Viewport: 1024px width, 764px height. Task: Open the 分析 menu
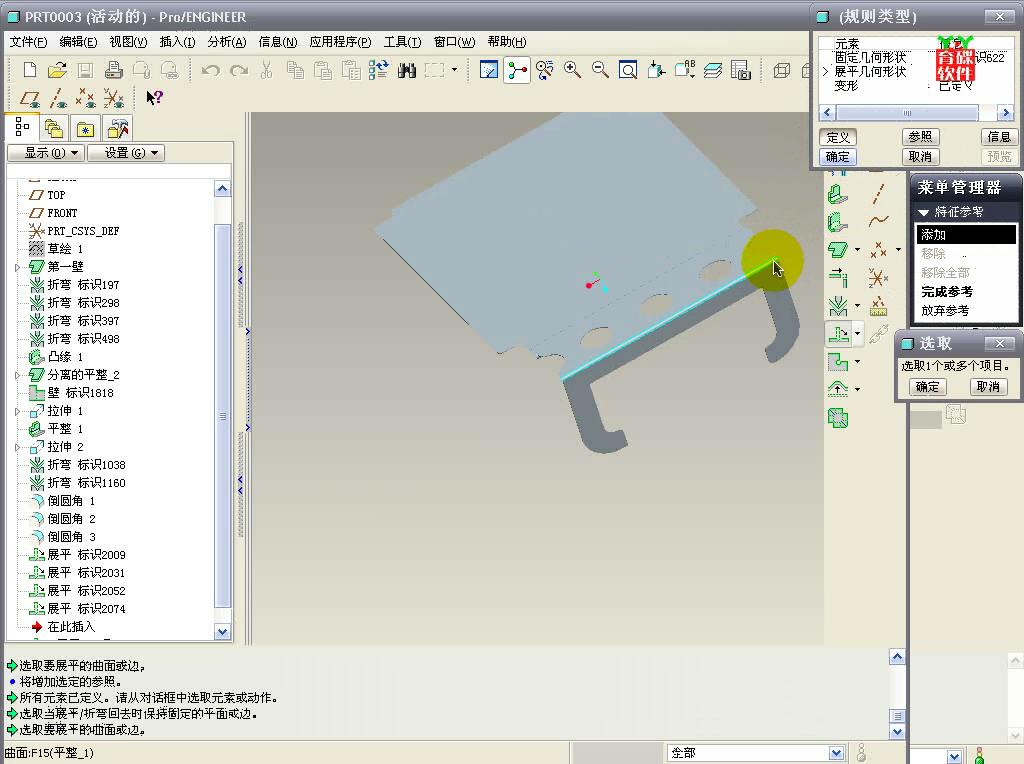pyautogui.click(x=227, y=42)
